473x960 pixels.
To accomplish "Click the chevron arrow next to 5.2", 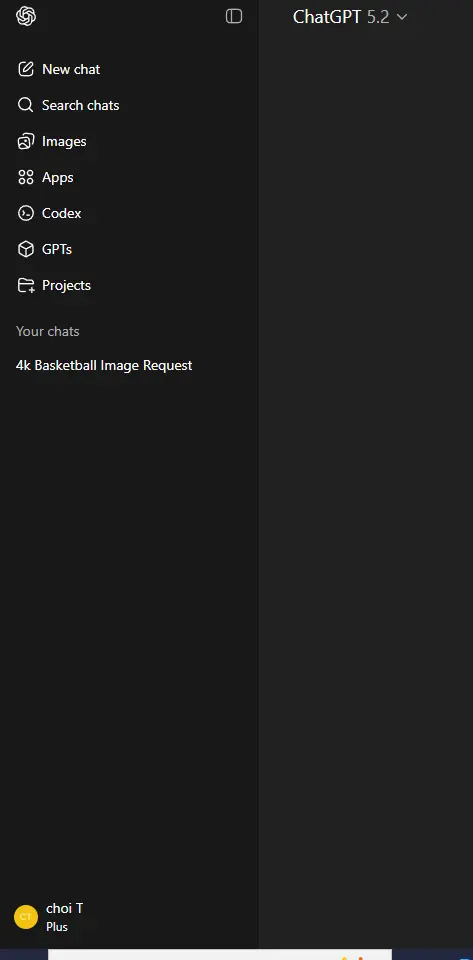I will click(x=402, y=17).
